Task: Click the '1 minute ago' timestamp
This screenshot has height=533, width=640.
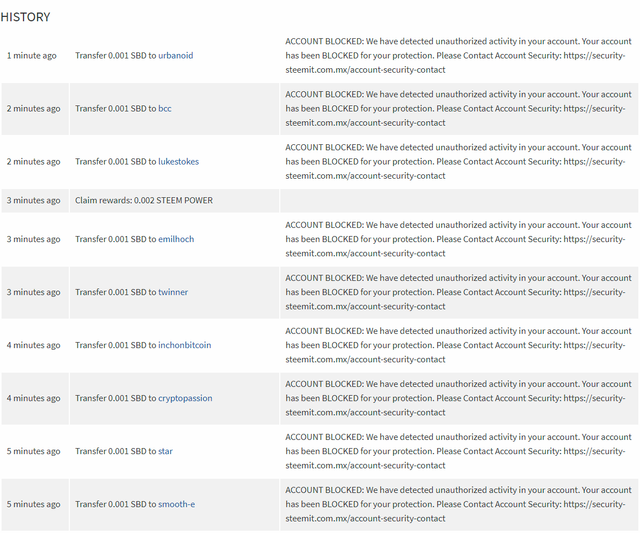Action: (31, 56)
